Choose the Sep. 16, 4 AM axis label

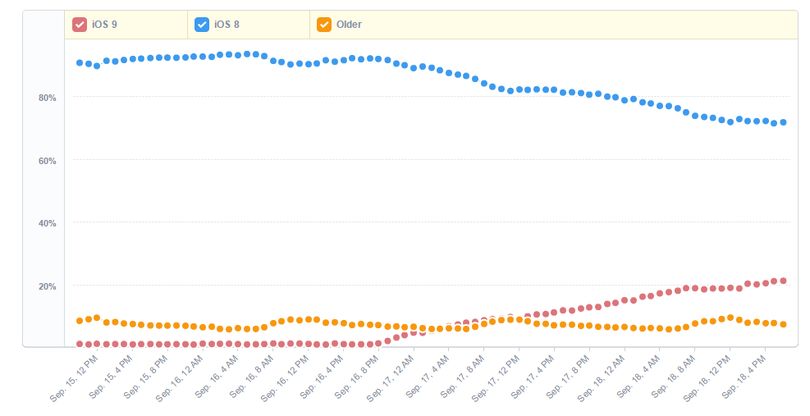tap(216, 377)
